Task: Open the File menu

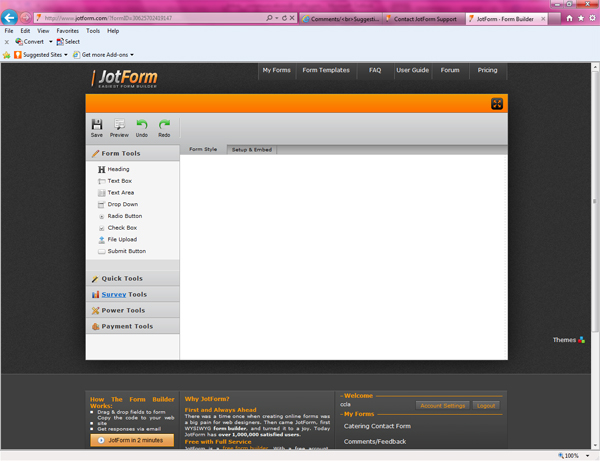Action: tap(9, 31)
